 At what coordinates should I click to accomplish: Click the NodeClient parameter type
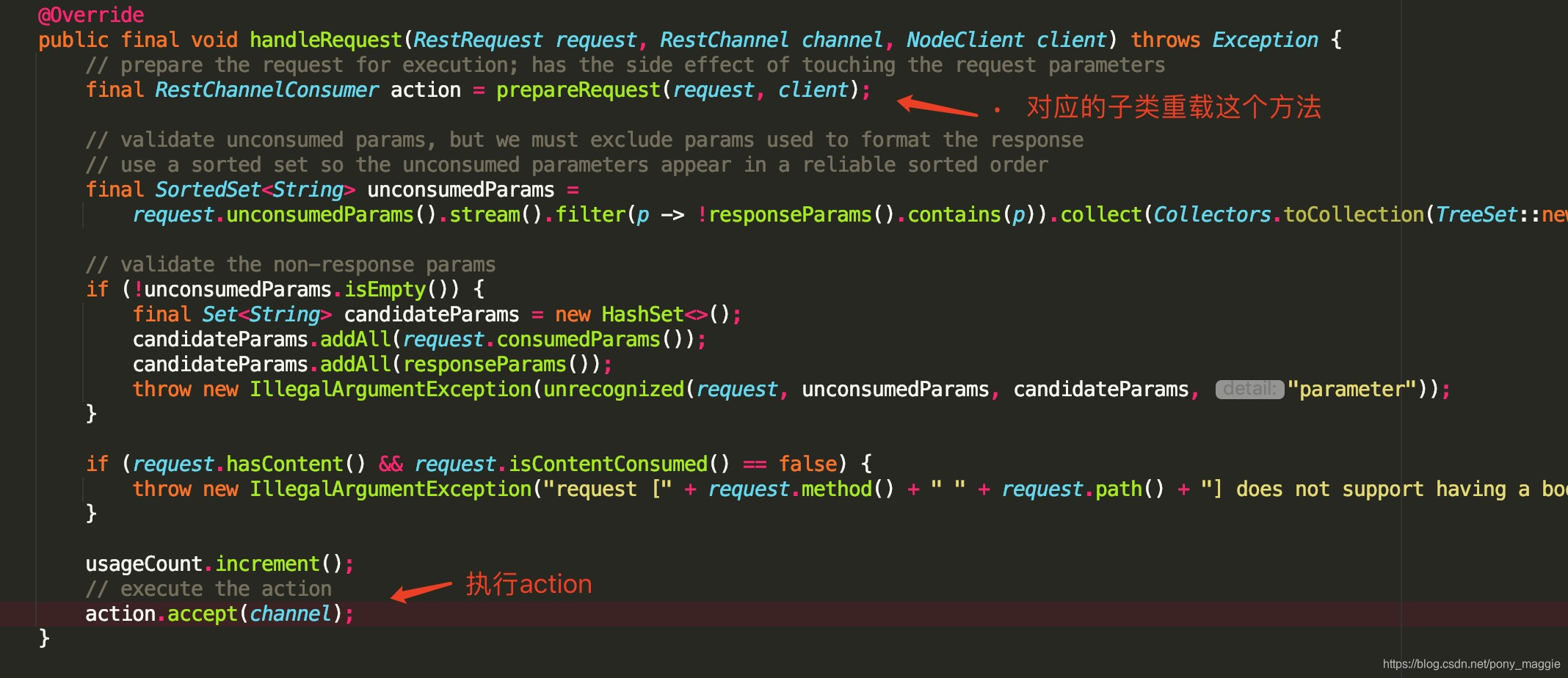click(965, 40)
